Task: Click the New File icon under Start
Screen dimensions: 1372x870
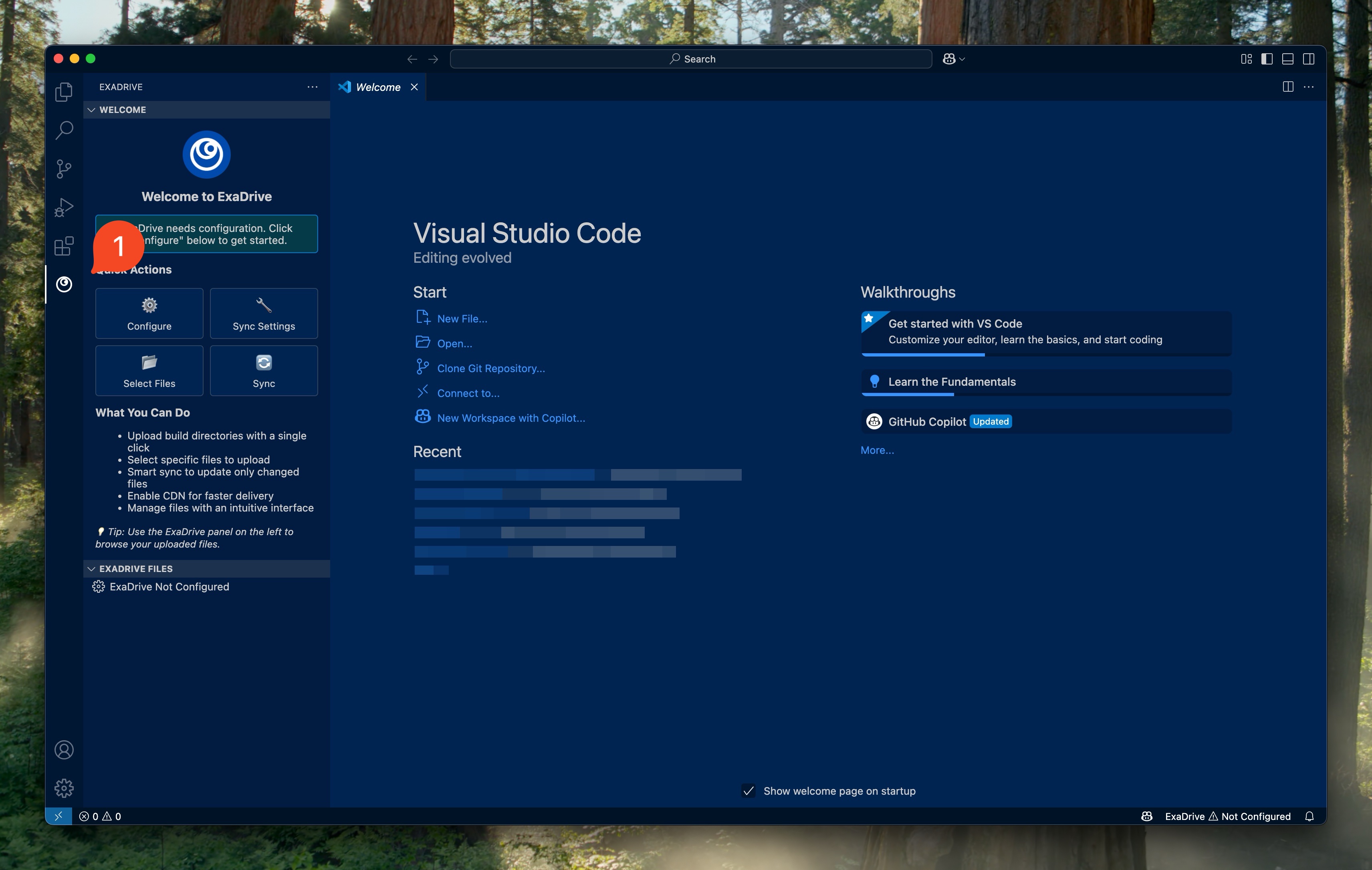Action: pyautogui.click(x=423, y=318)
